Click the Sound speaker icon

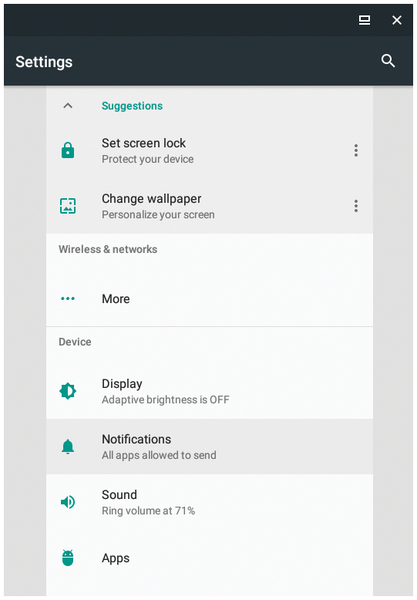pyautogui.click(x=68, y=502)
